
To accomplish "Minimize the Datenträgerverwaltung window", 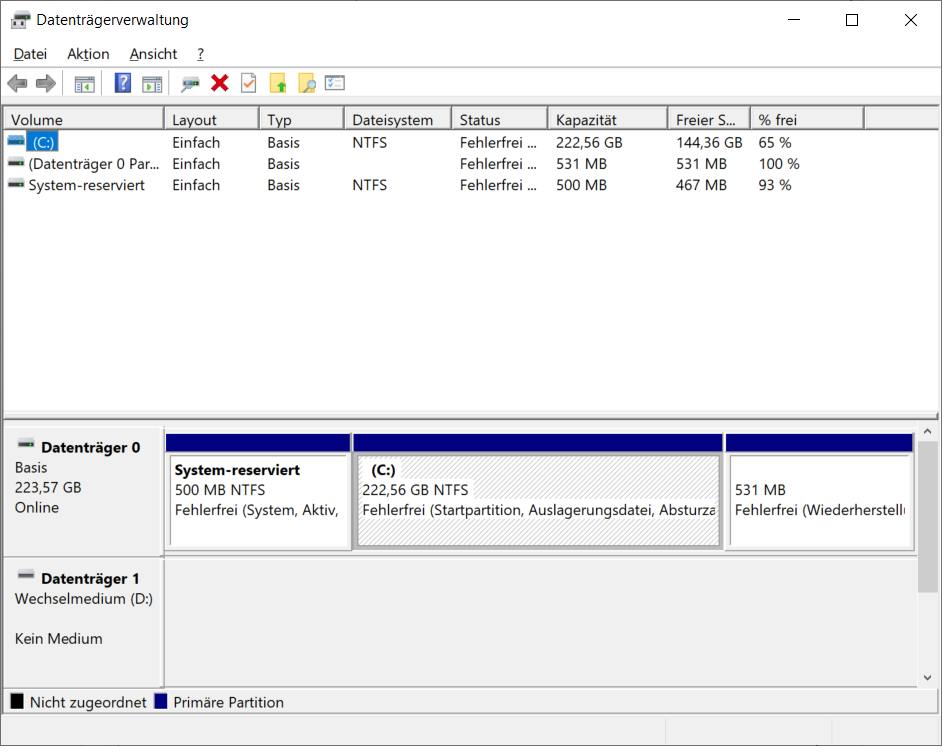I will tap(794, 20).
